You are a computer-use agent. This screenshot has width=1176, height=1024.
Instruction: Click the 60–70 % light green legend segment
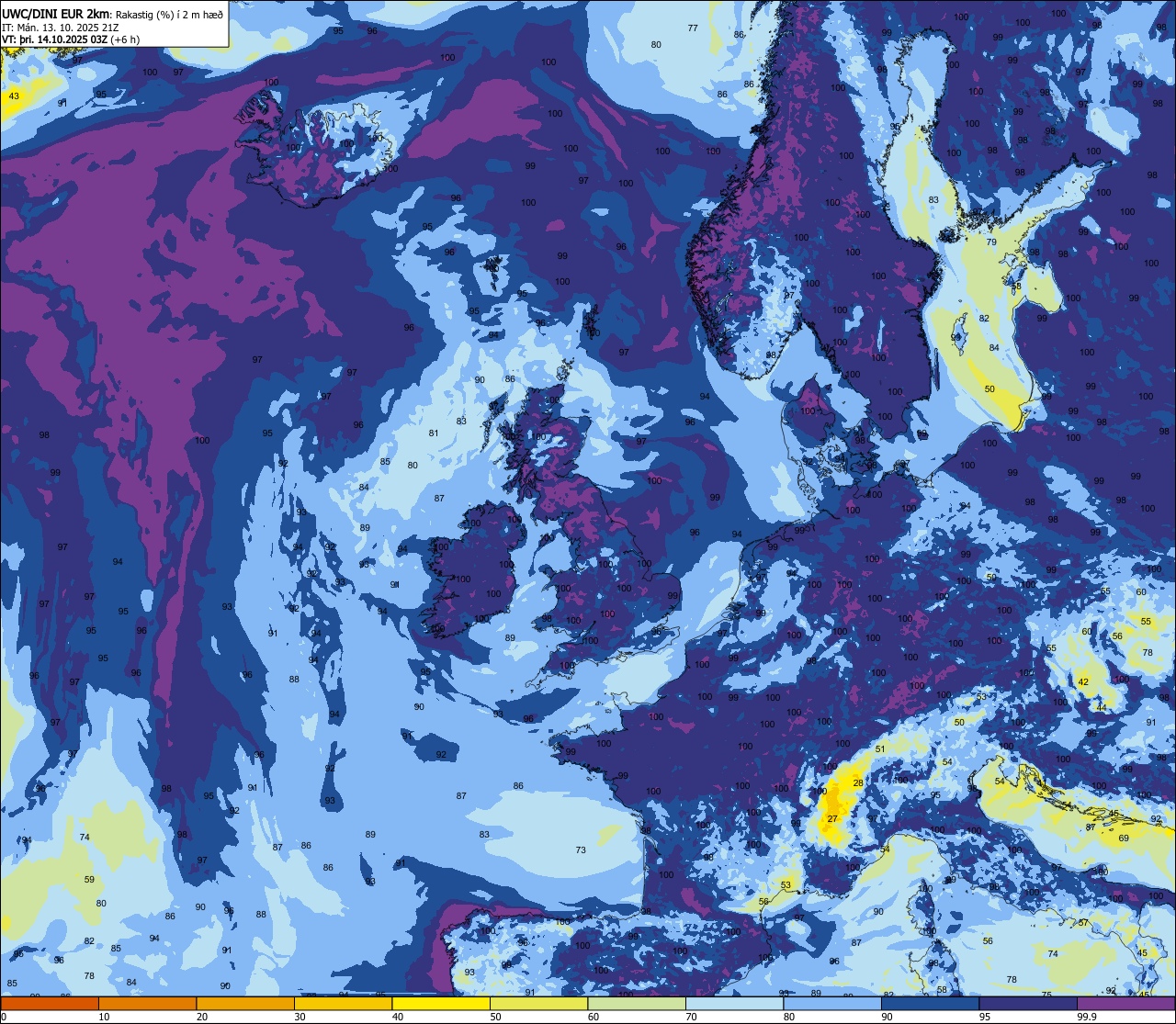(x=637, y=1003)
